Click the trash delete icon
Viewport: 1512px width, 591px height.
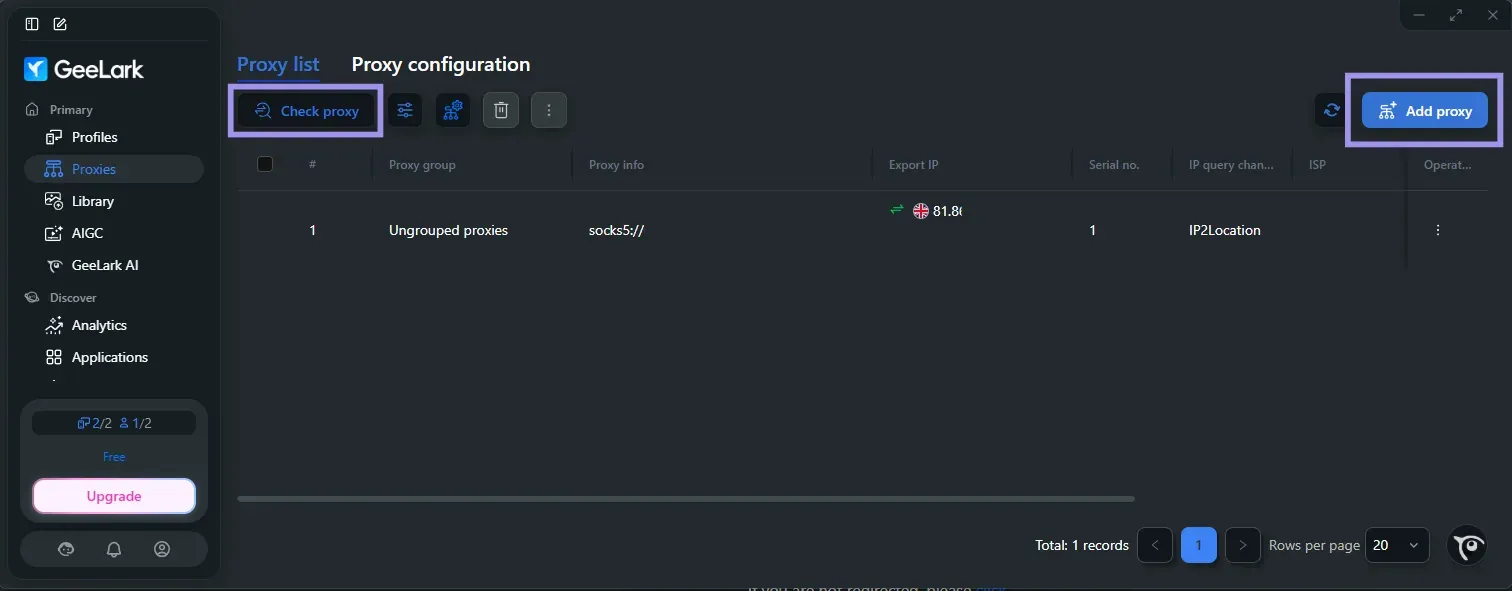click(x=501, y=111)
